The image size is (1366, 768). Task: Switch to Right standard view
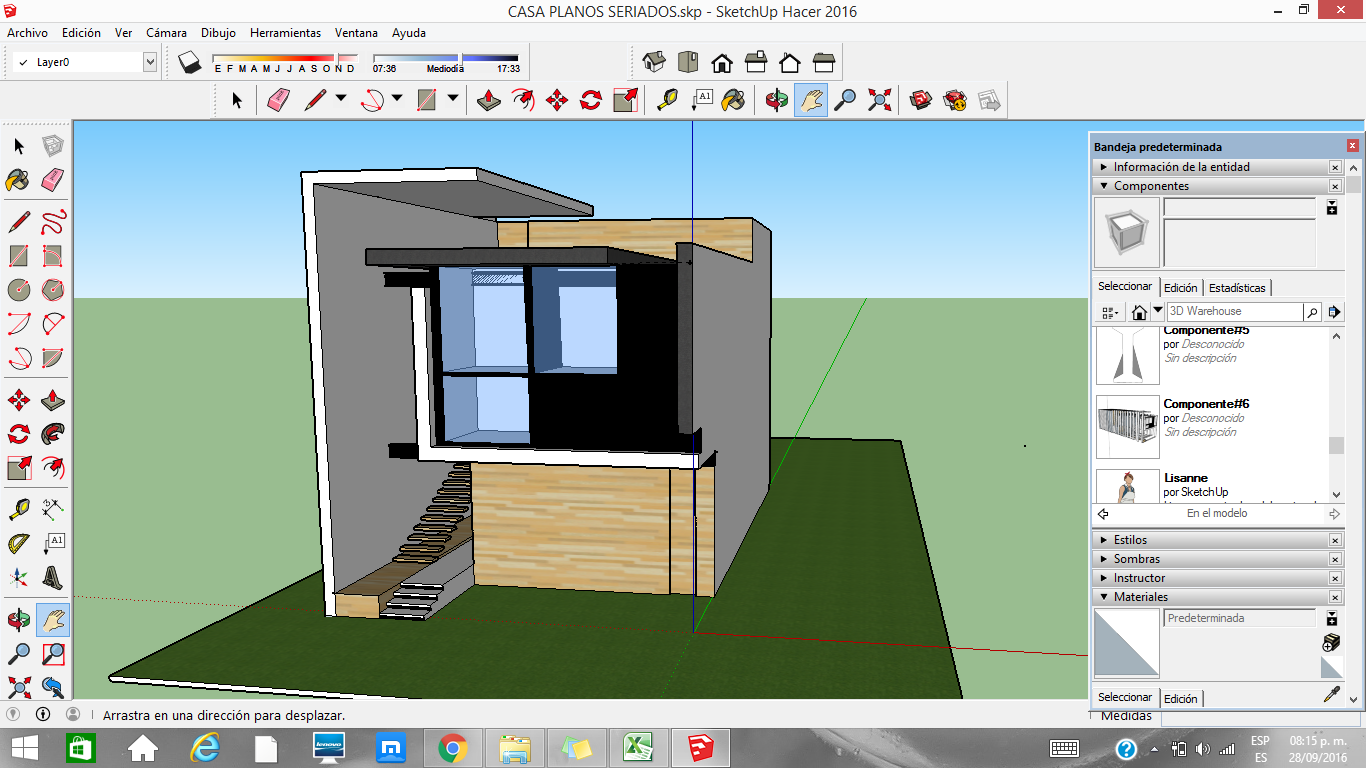tap(756, 63)
